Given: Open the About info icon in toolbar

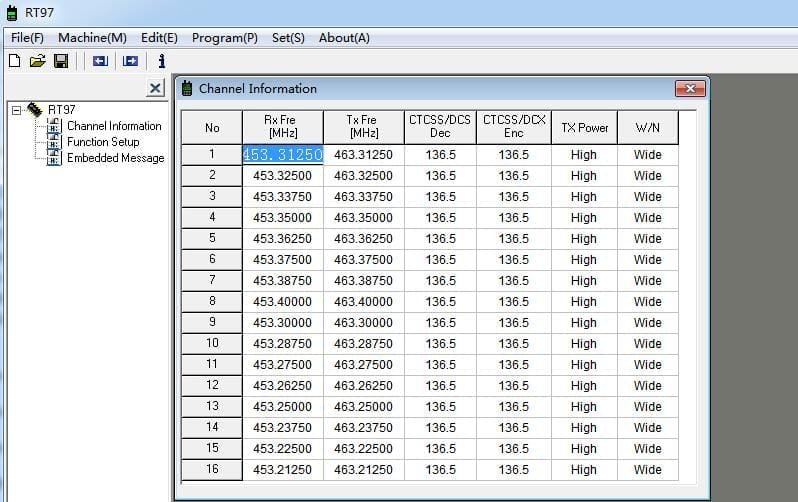Looking at the screenshot, I should [161, 62].
